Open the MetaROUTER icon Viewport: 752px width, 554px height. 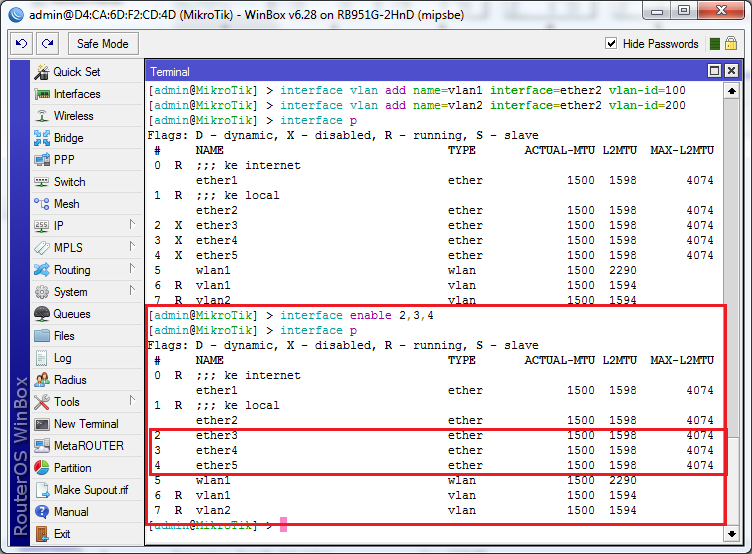click(42, 446)
